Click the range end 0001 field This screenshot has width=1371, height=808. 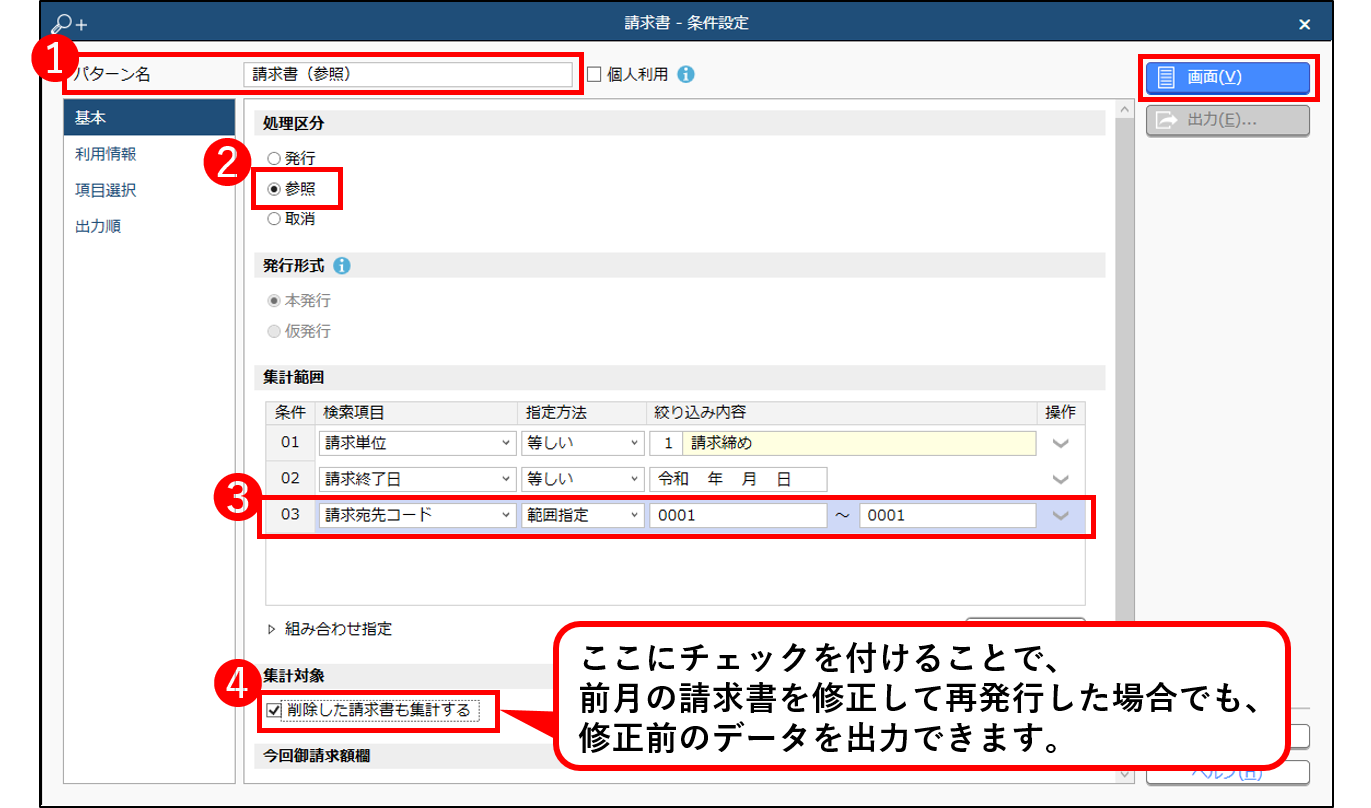948,515
